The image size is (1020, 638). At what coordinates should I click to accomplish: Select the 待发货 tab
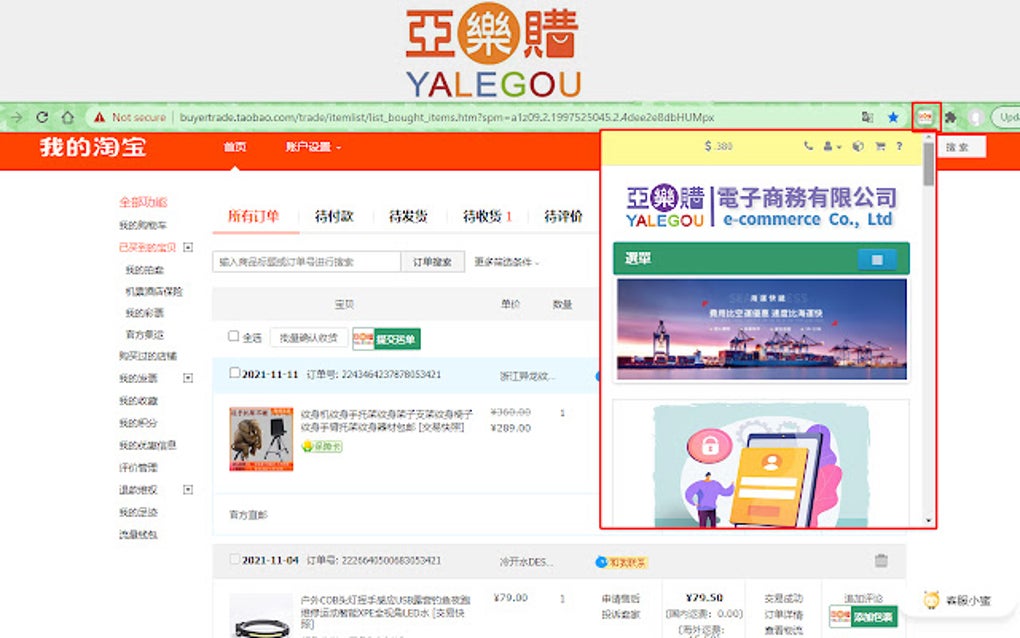pos(408,216)
